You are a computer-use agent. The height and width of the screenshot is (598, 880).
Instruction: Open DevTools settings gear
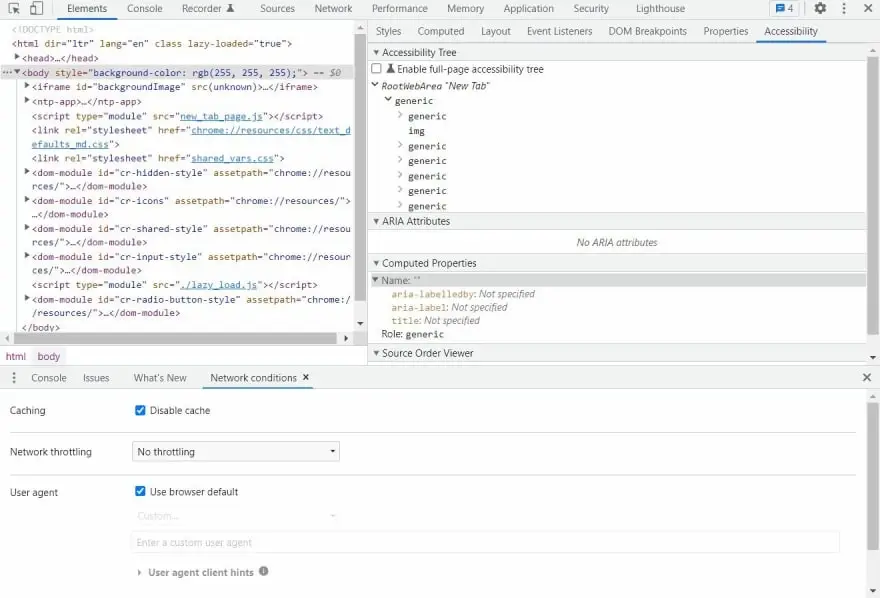[x=820, y=8]
